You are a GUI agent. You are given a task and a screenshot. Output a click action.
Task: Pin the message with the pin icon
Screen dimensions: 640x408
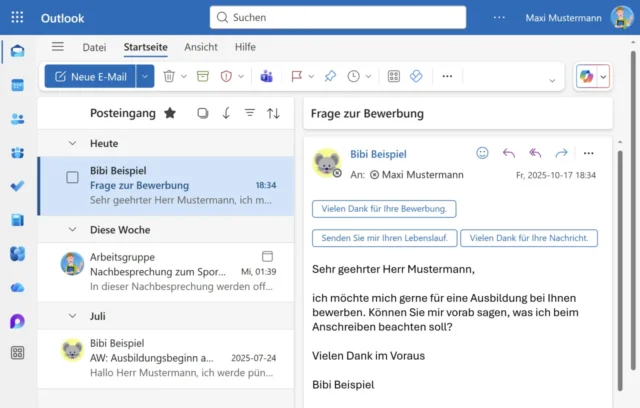click(x=330, y=76)
